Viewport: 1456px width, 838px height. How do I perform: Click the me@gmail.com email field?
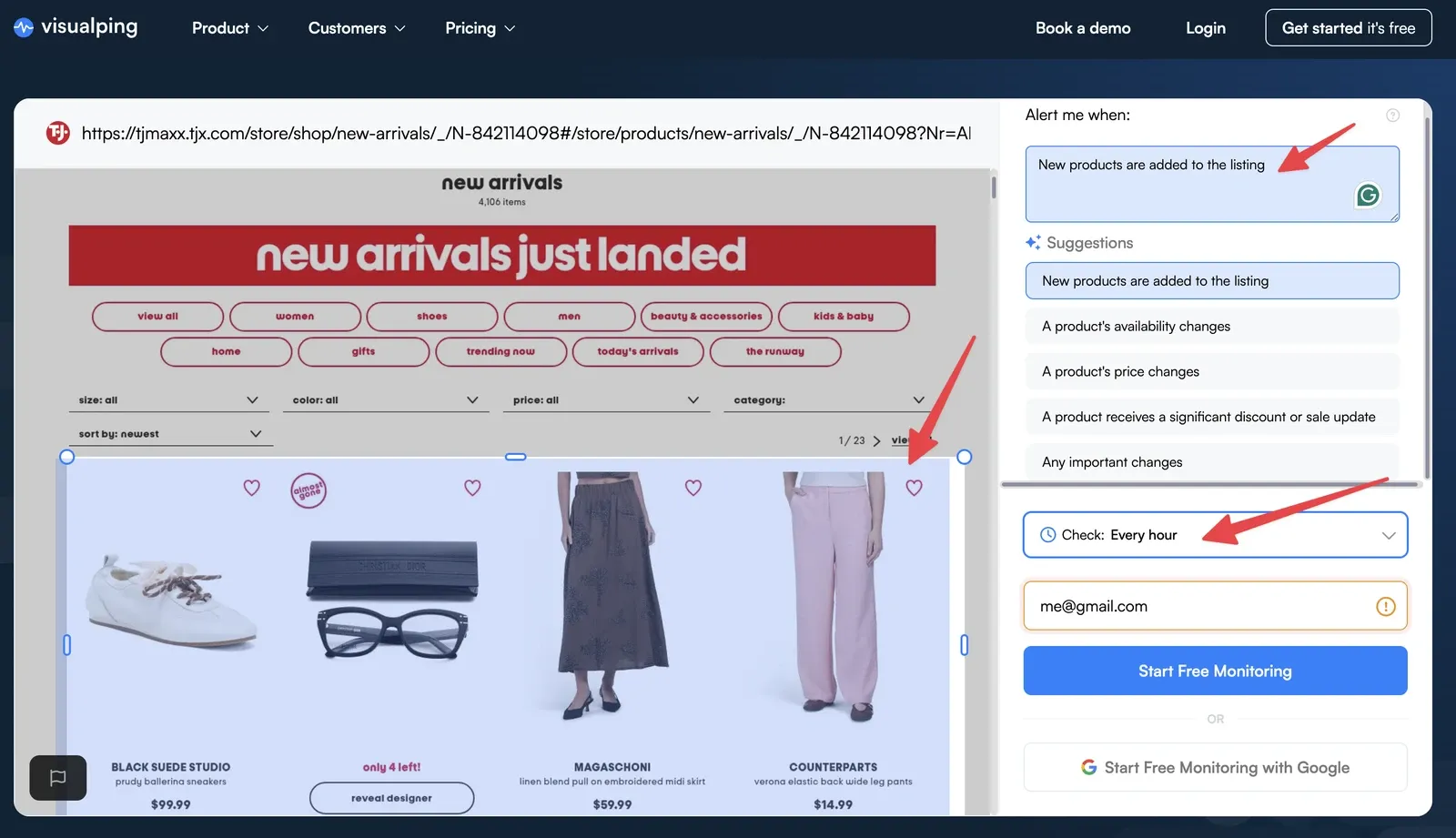(1215, 606)
